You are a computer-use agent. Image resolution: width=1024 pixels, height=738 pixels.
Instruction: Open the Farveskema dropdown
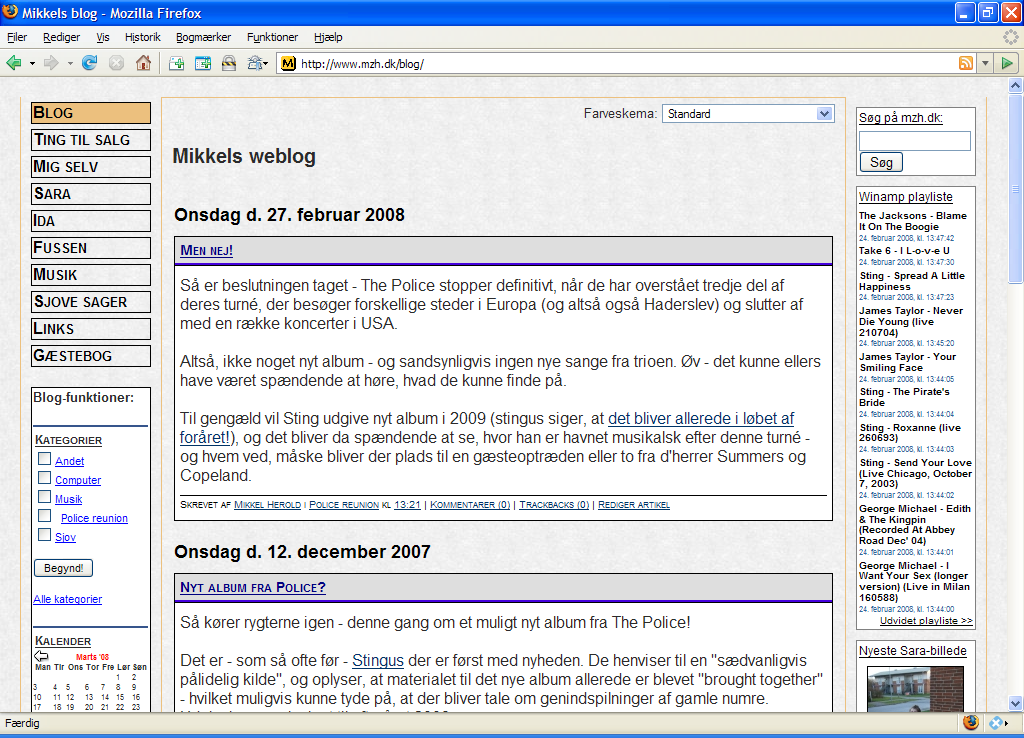748,114
